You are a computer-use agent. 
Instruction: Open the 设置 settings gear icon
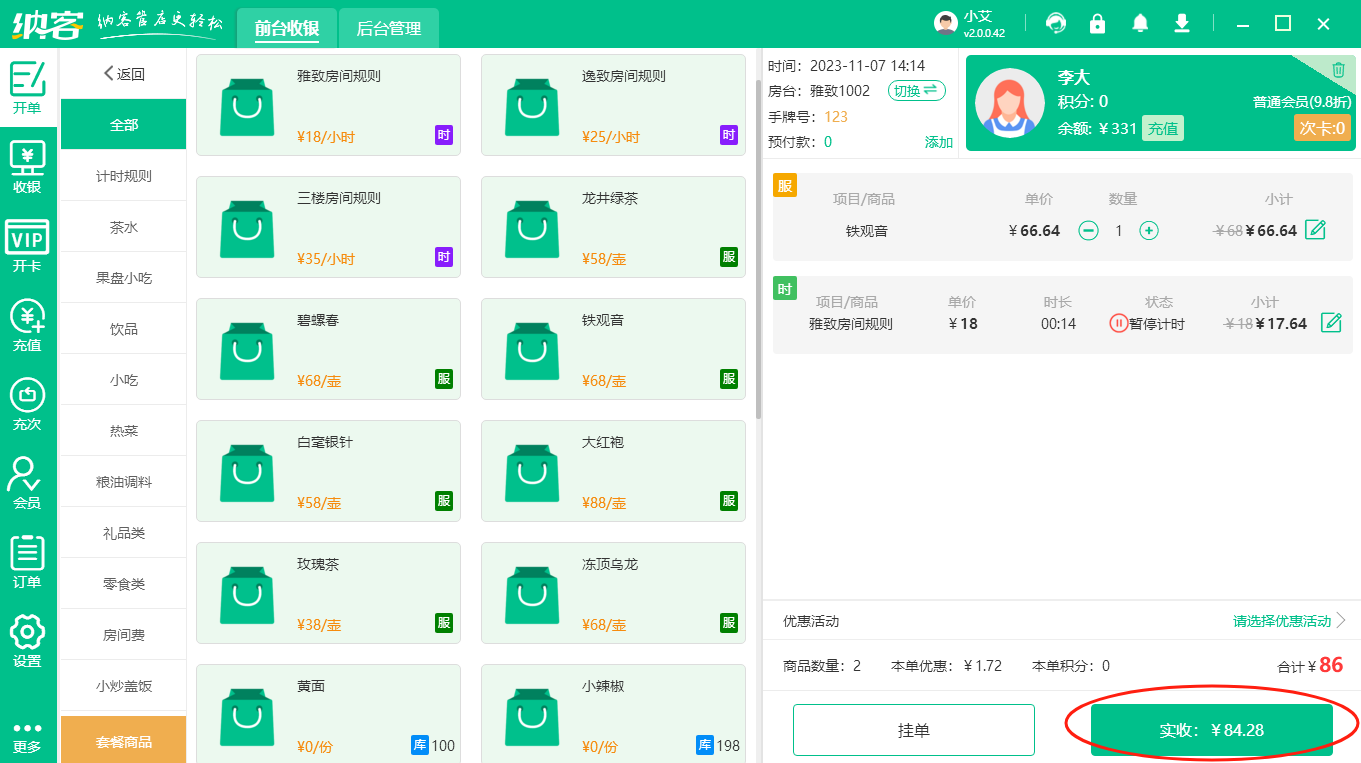27,641
